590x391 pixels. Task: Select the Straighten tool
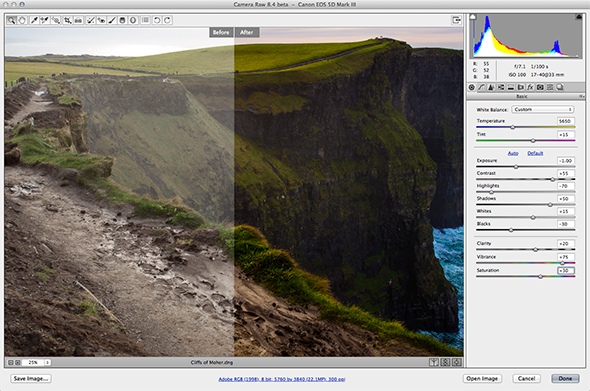78,20
